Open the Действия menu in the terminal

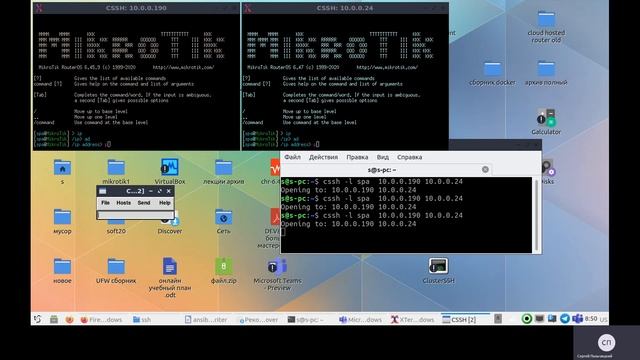pyautogui.click(x=323, y=157)
